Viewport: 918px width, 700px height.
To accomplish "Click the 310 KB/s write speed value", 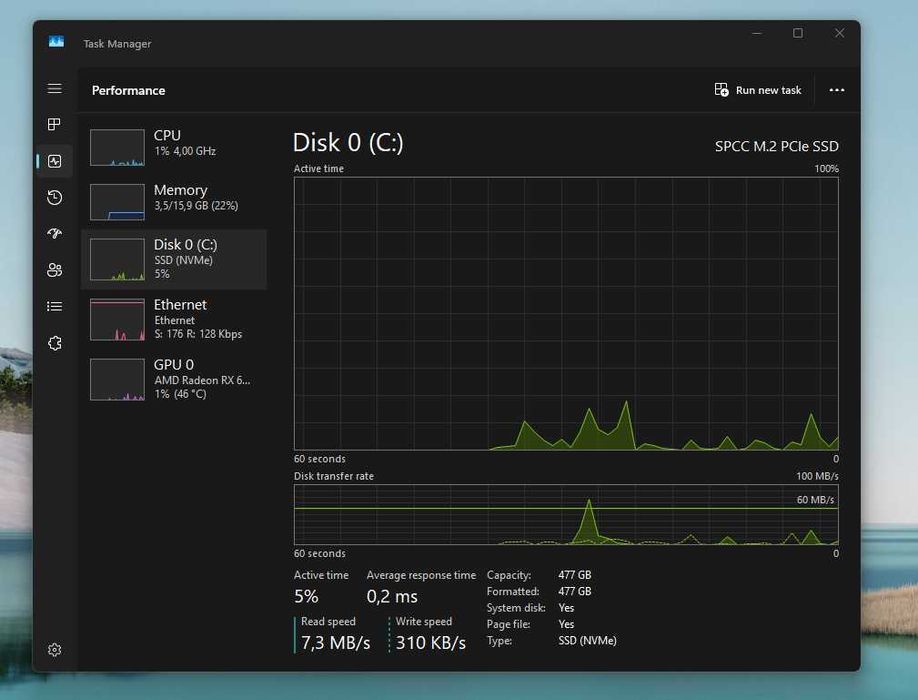I will (430, 643).
